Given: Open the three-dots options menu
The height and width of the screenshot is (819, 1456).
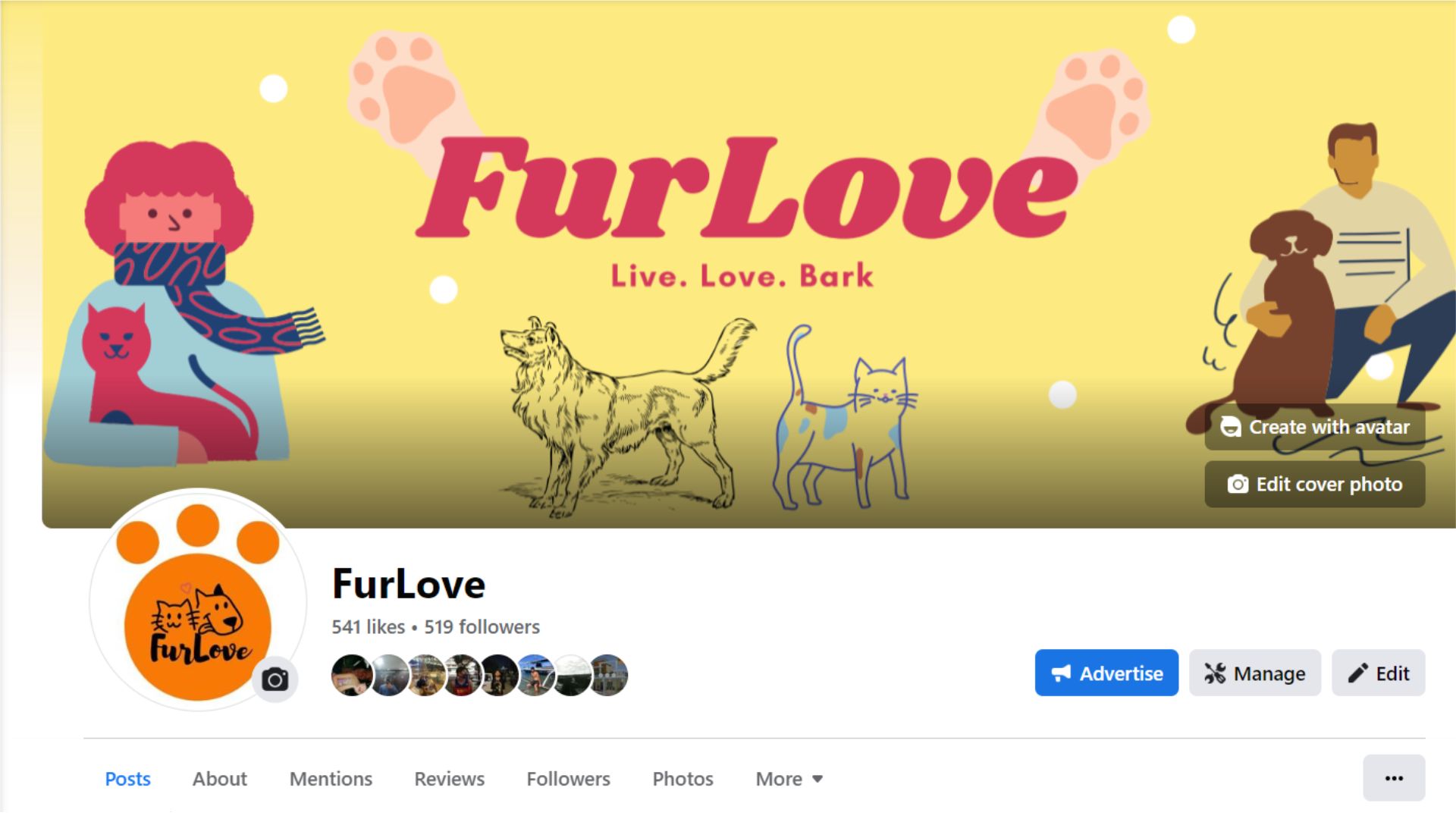Looking at the screenshot, I should (1394, 778).
